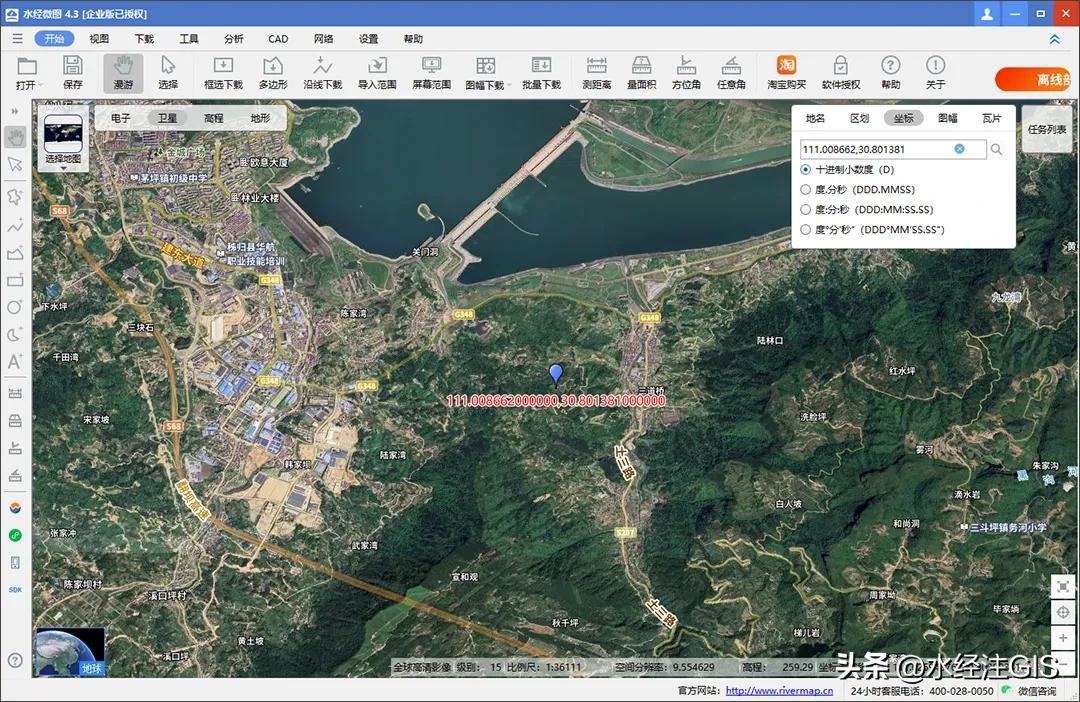
Task: Collapse the ribbon with double chevron
Action: tap(1055, 39)
